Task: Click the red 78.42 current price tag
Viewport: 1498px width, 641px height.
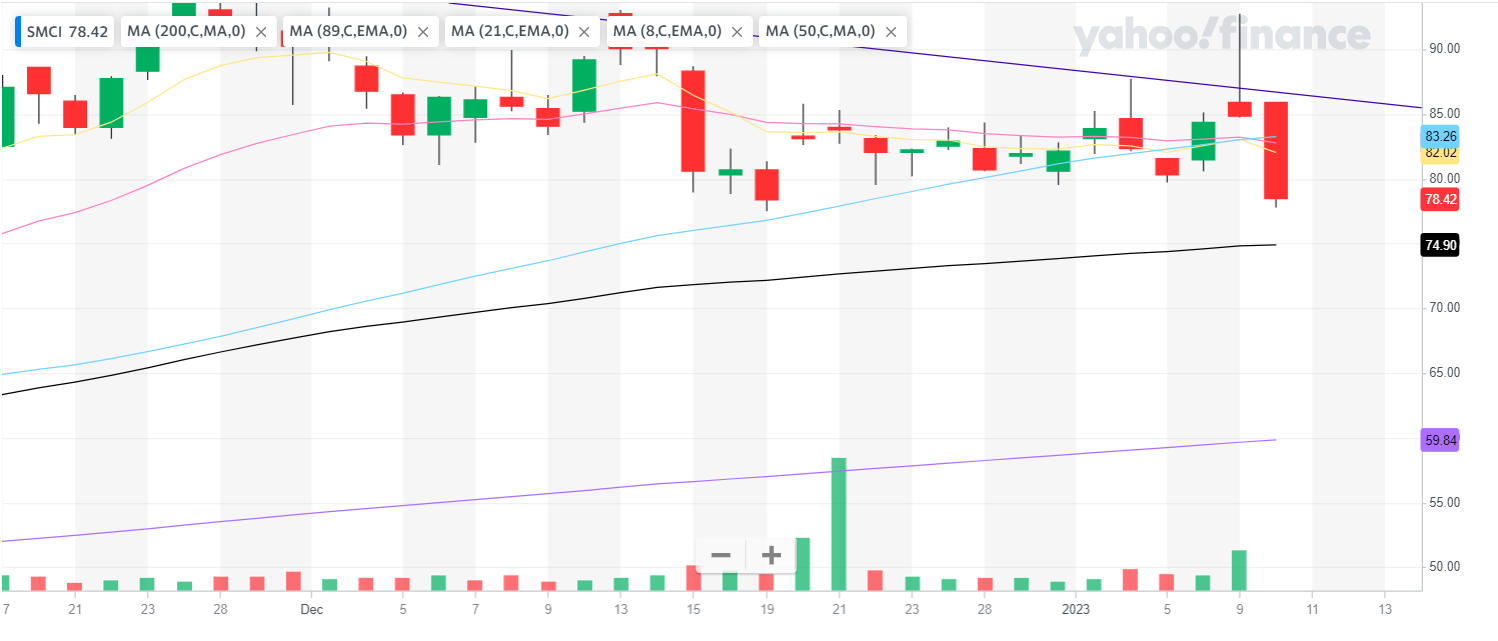Action: pos(1440,200)
